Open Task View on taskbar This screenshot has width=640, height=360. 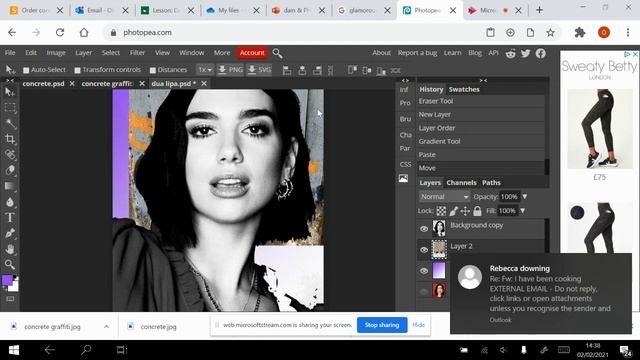click(122, 350)
